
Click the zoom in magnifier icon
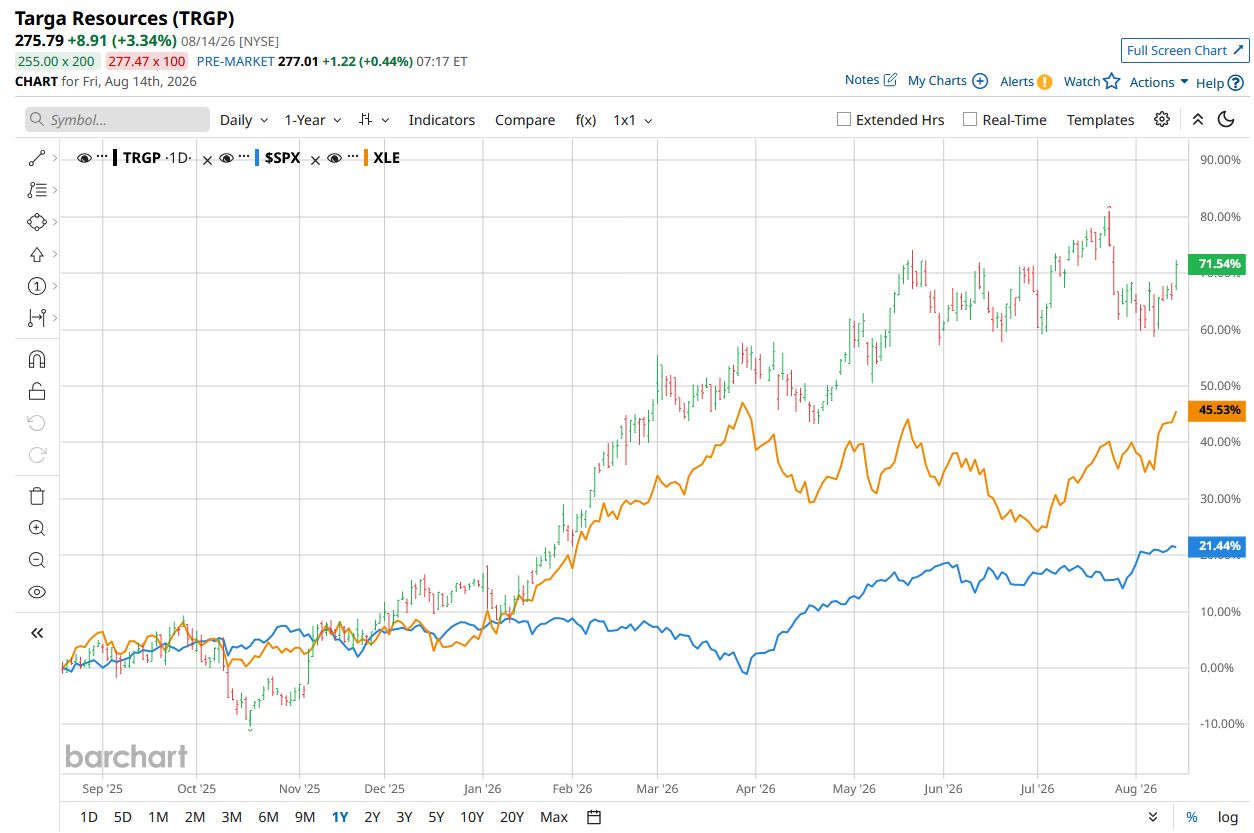click(37, 528)
